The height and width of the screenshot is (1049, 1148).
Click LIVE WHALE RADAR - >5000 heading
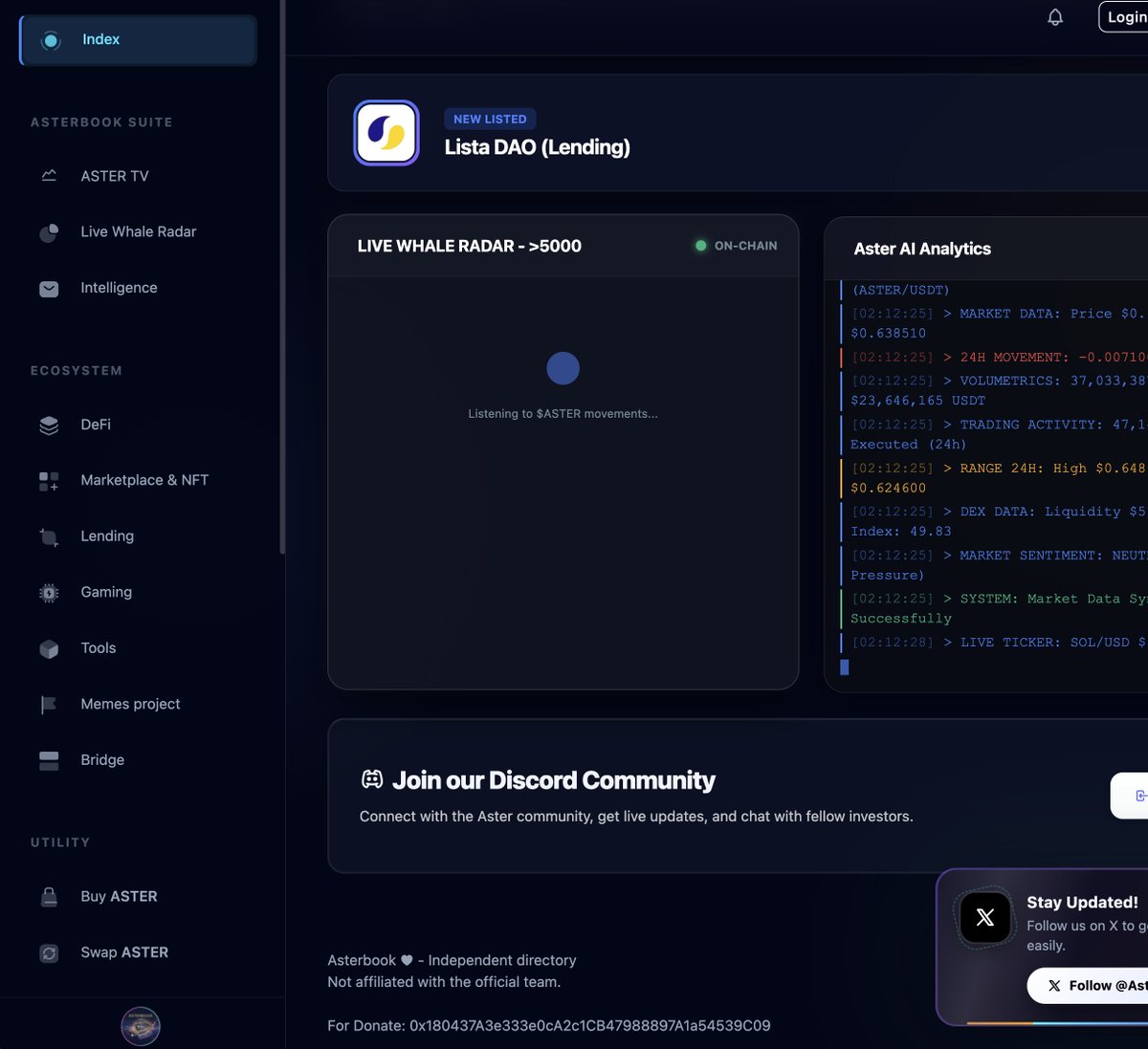[x=470, y=246]
